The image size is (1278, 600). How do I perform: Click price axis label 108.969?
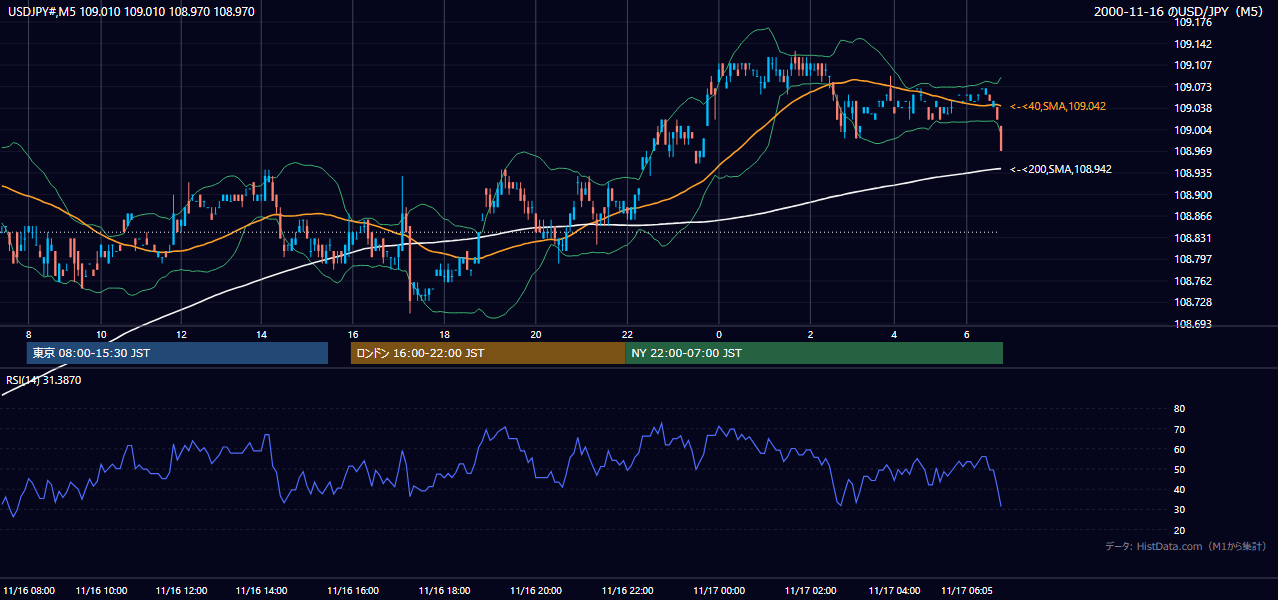[x=1193, y=151]
